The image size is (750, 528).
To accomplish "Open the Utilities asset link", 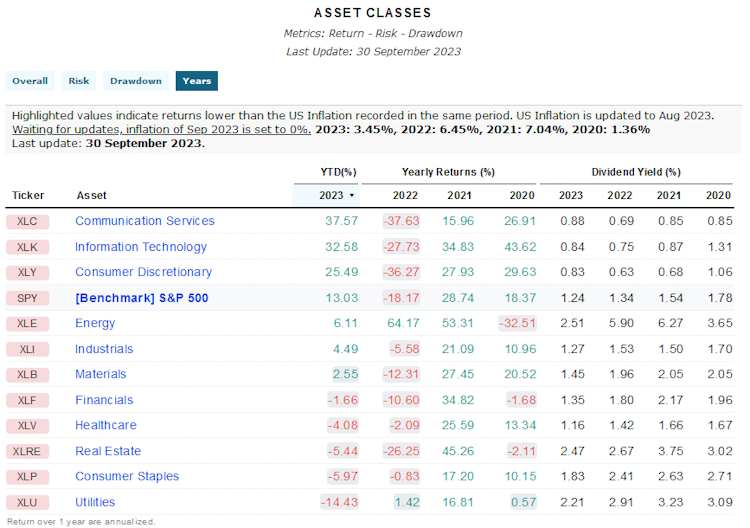I will pyautogui.click(x=95, y=503).
